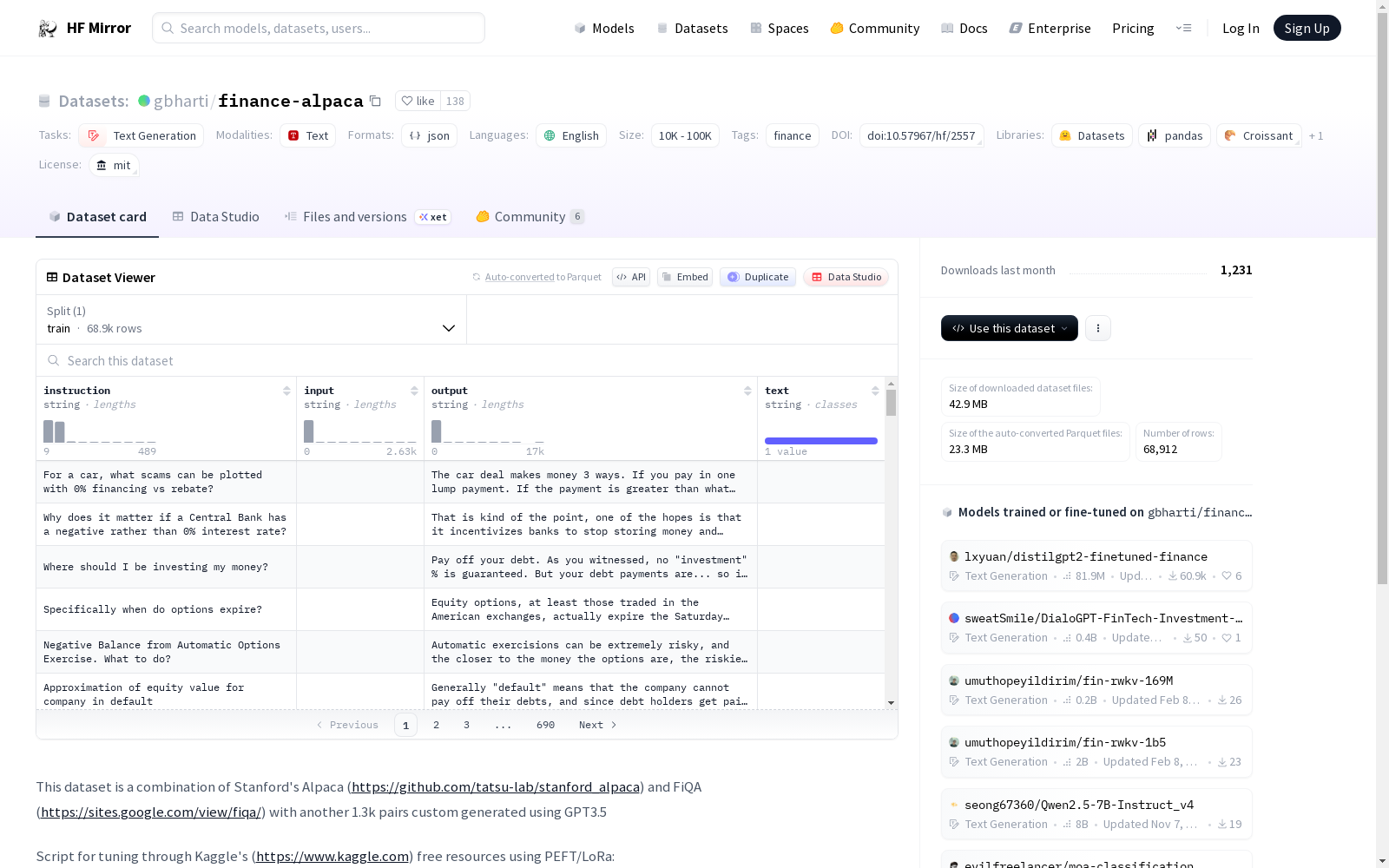Click the 10K - 100K size tag
Screen dimensions: 1389x868
[685, 135]
